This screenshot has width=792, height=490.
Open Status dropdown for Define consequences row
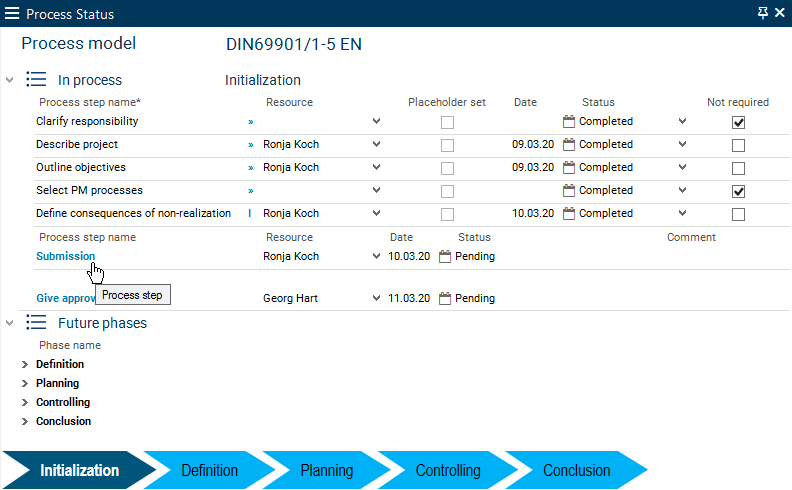tap(682, 213)
